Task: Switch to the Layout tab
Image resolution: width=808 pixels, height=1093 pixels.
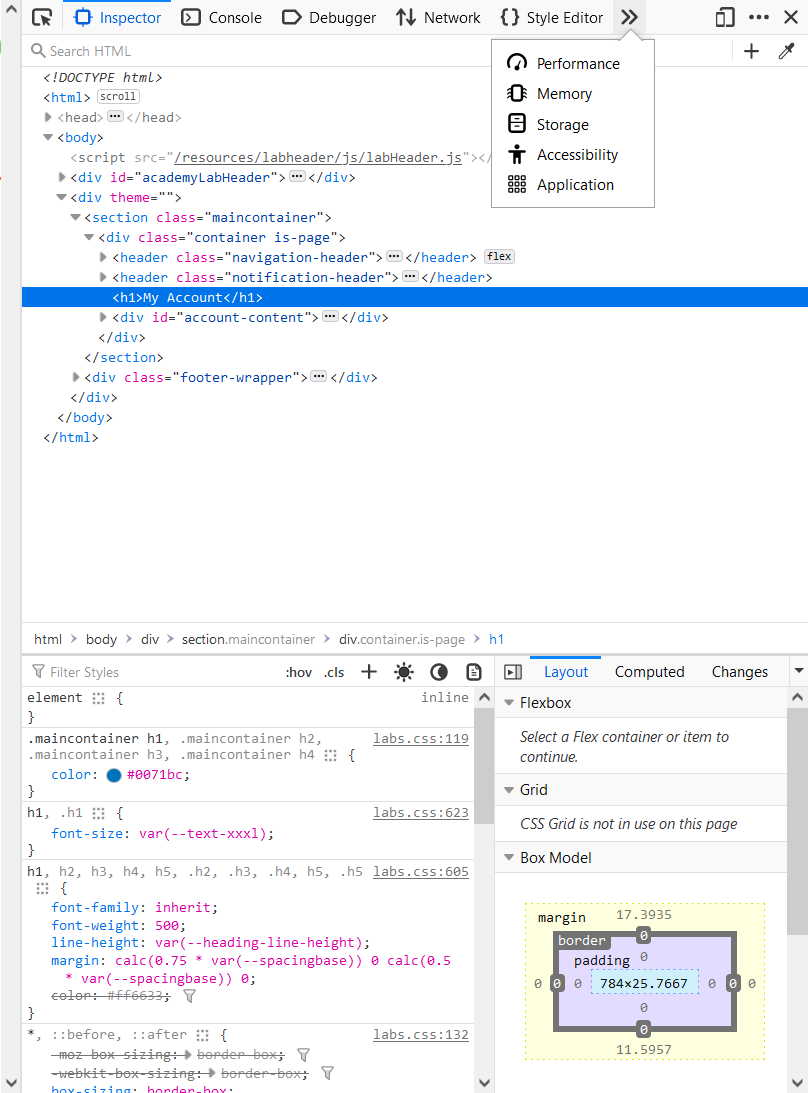Action: click(565, 672)
